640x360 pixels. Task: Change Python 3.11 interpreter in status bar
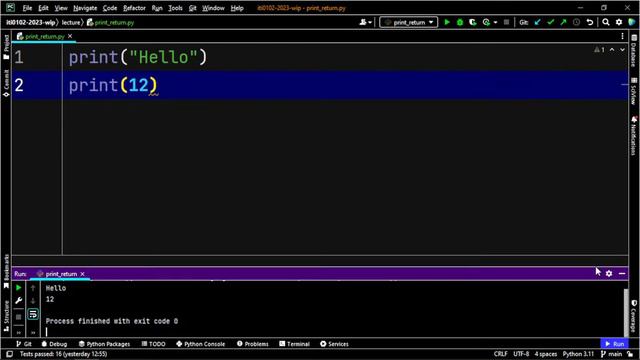[578, 354]
